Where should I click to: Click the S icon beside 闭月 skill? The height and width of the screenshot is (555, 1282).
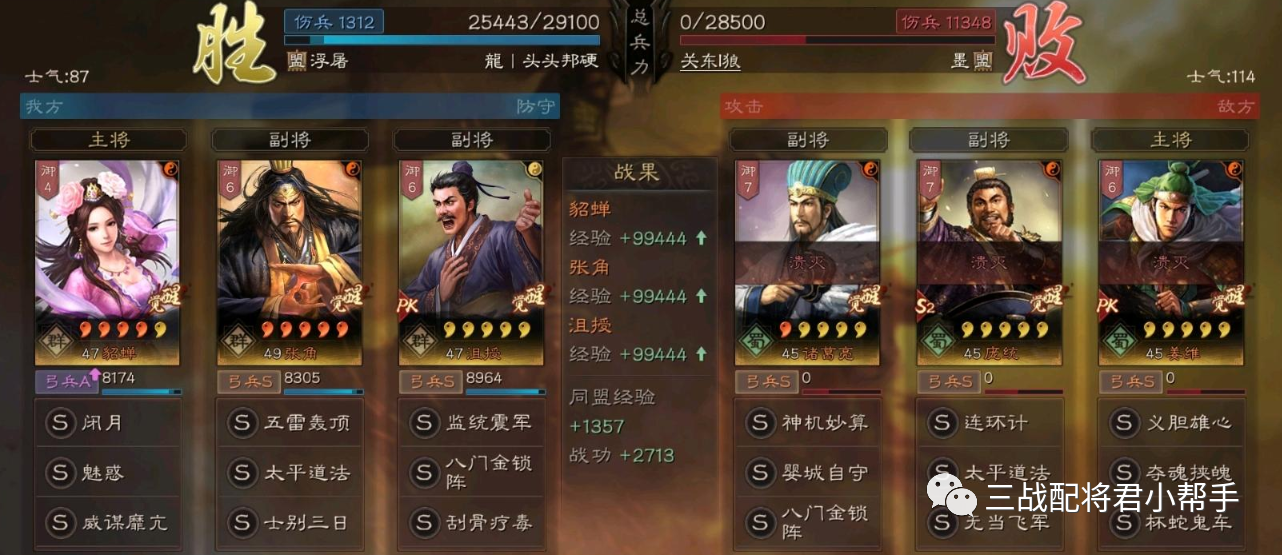[59, 423]
